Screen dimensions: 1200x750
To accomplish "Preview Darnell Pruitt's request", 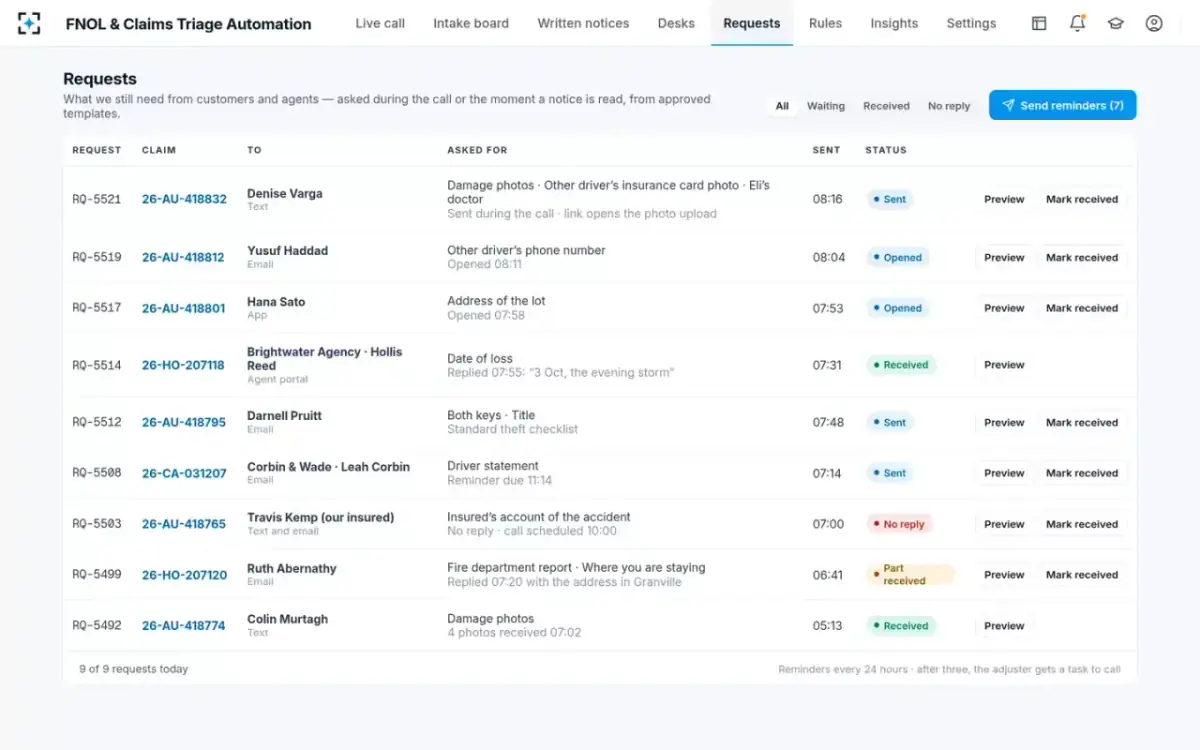I will point(1004,422).
